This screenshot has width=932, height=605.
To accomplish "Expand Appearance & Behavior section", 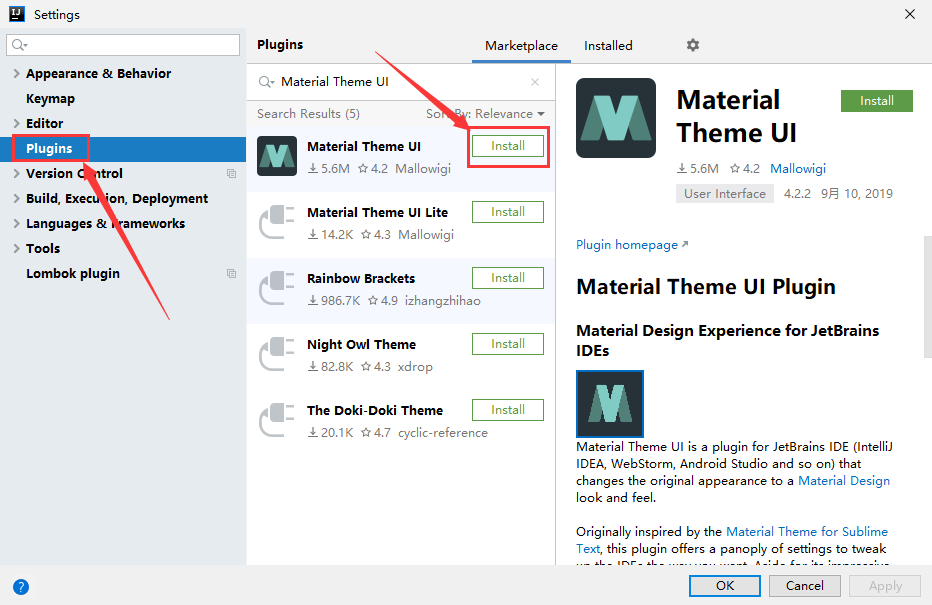I will pos(16,73).
